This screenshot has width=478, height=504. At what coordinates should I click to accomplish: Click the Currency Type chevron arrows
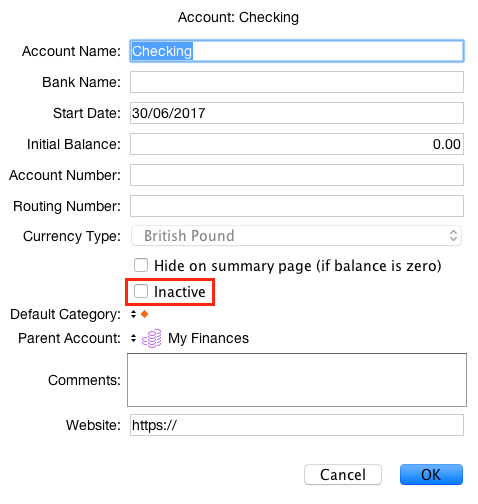pos(453,236)
